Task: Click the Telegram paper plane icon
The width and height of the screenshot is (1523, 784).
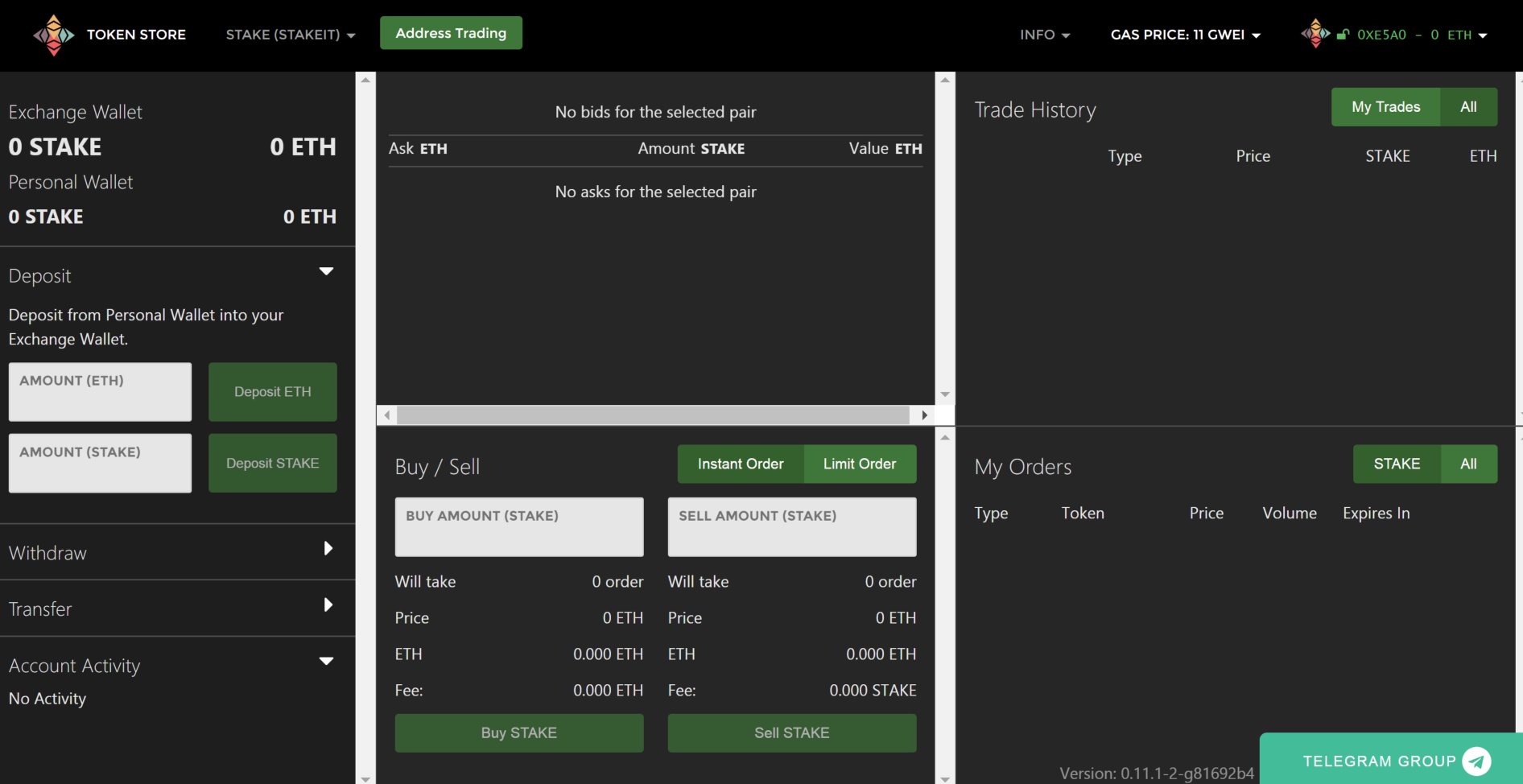Action: [x=1476, y=761]
